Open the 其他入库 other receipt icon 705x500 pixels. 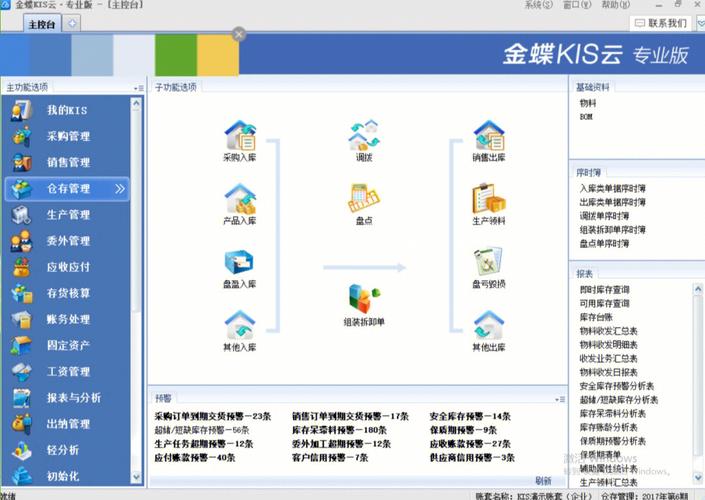tap(240, 325)
